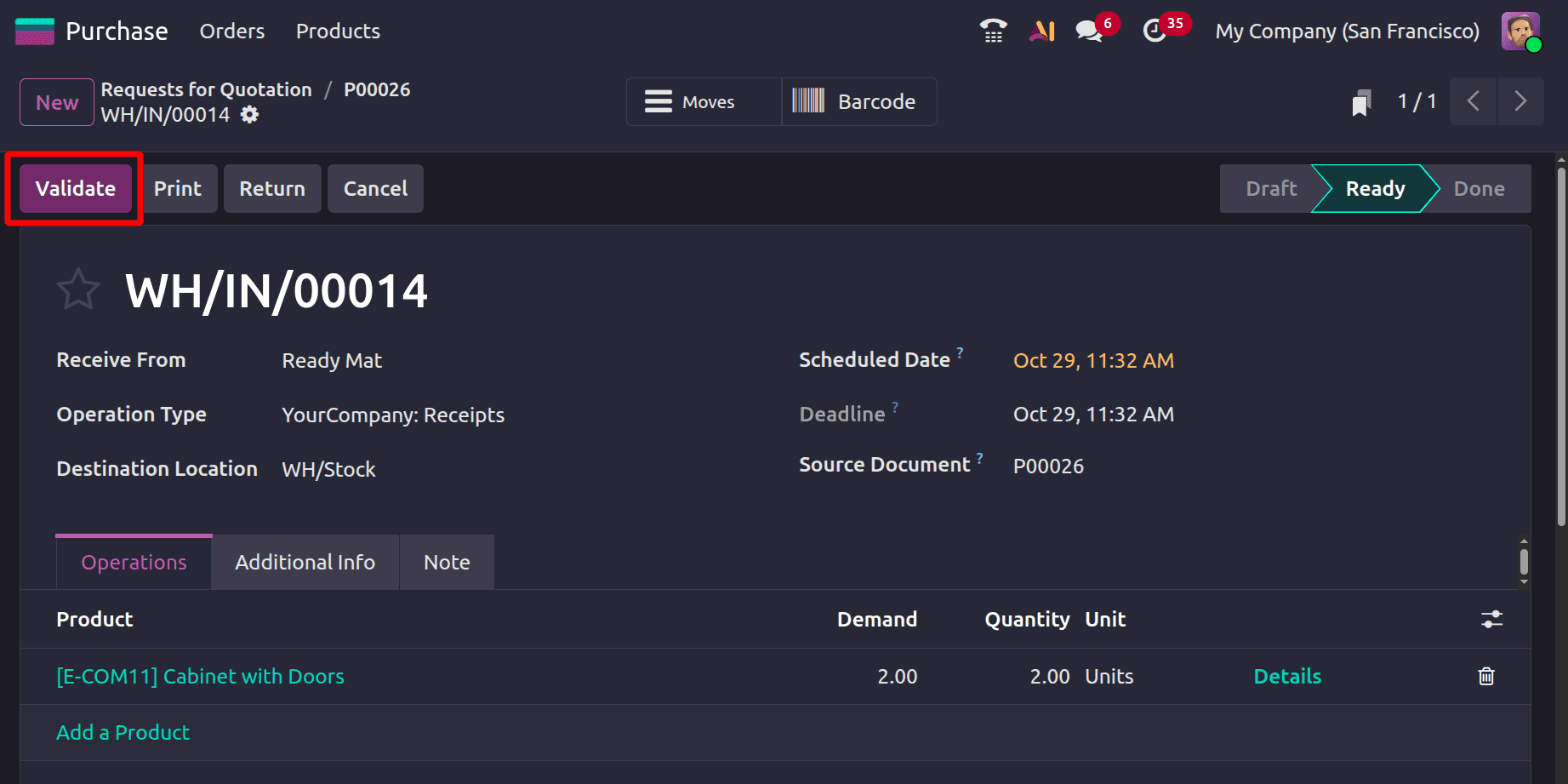Open the AI assistant icon in top bar
Viewport: 1568px width, 784px height.
tap(1041, 31)
